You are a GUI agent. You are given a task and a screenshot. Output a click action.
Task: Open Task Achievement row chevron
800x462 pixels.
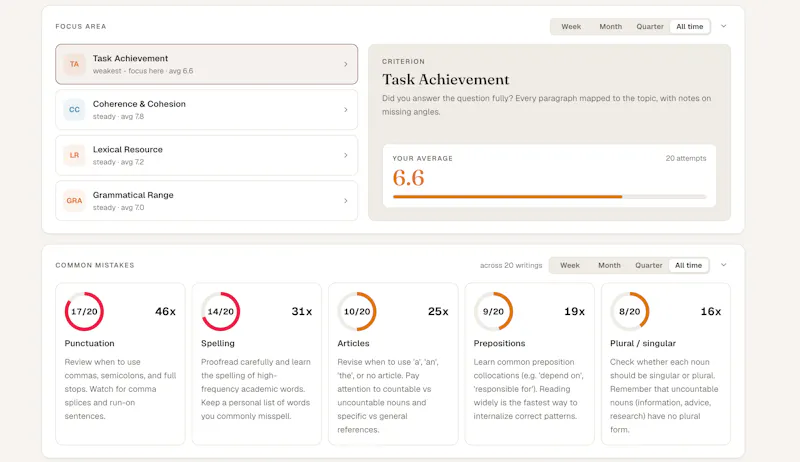coord(345,64)
